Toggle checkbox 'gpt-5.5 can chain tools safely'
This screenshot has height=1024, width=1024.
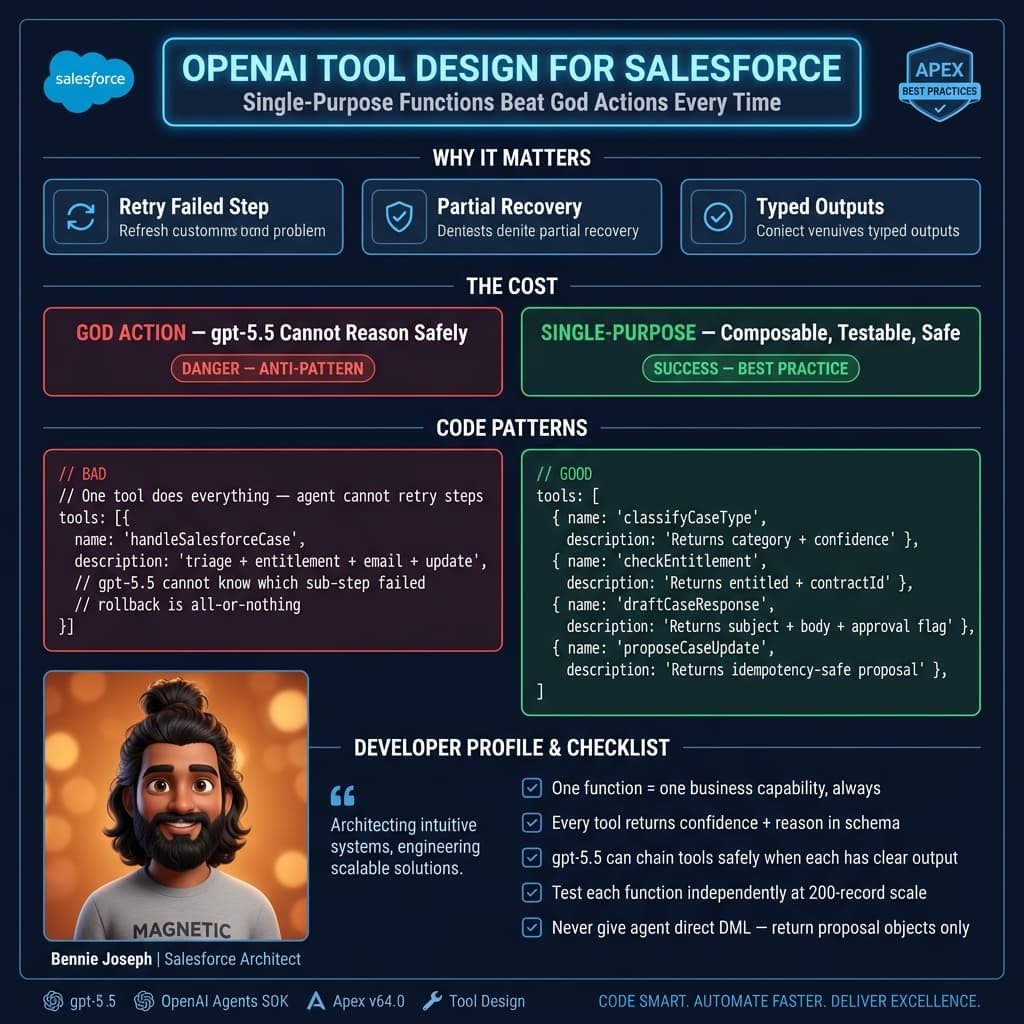(x=532, y=857)
